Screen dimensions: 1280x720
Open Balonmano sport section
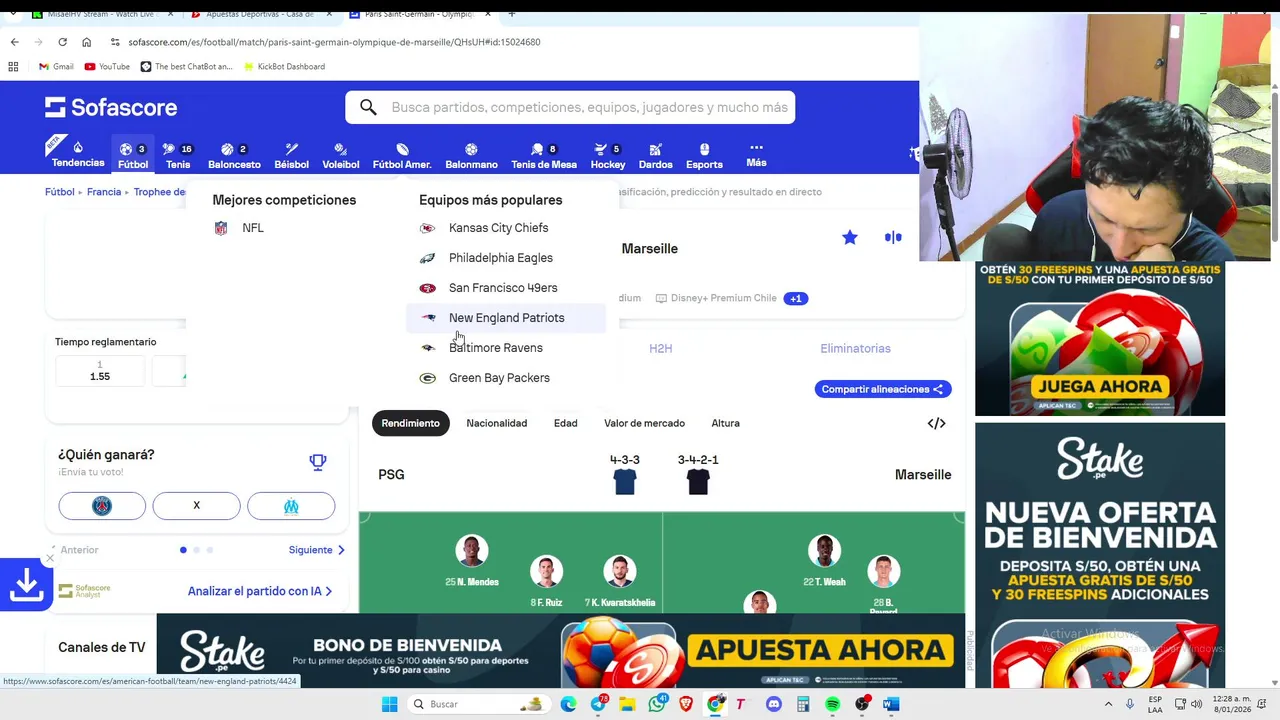coord(471,155)
